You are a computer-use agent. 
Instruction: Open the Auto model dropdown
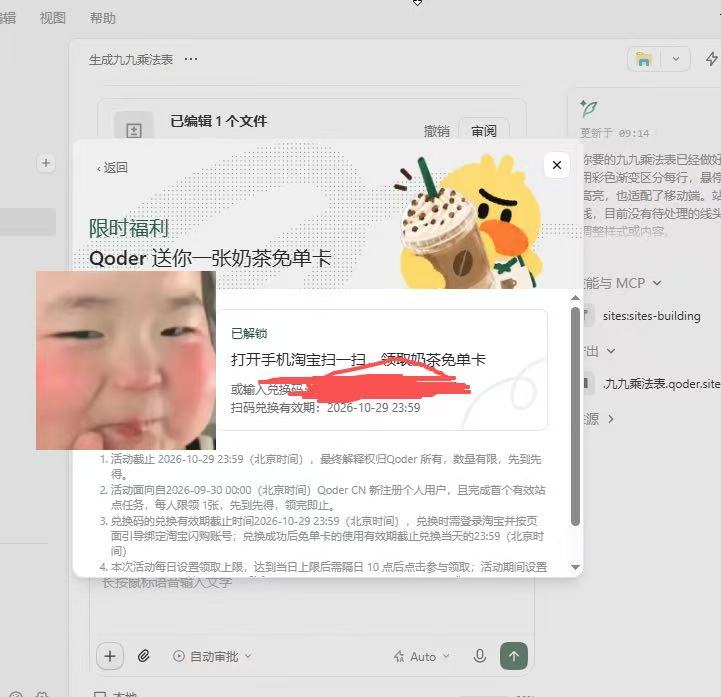[x=421, y=657]
